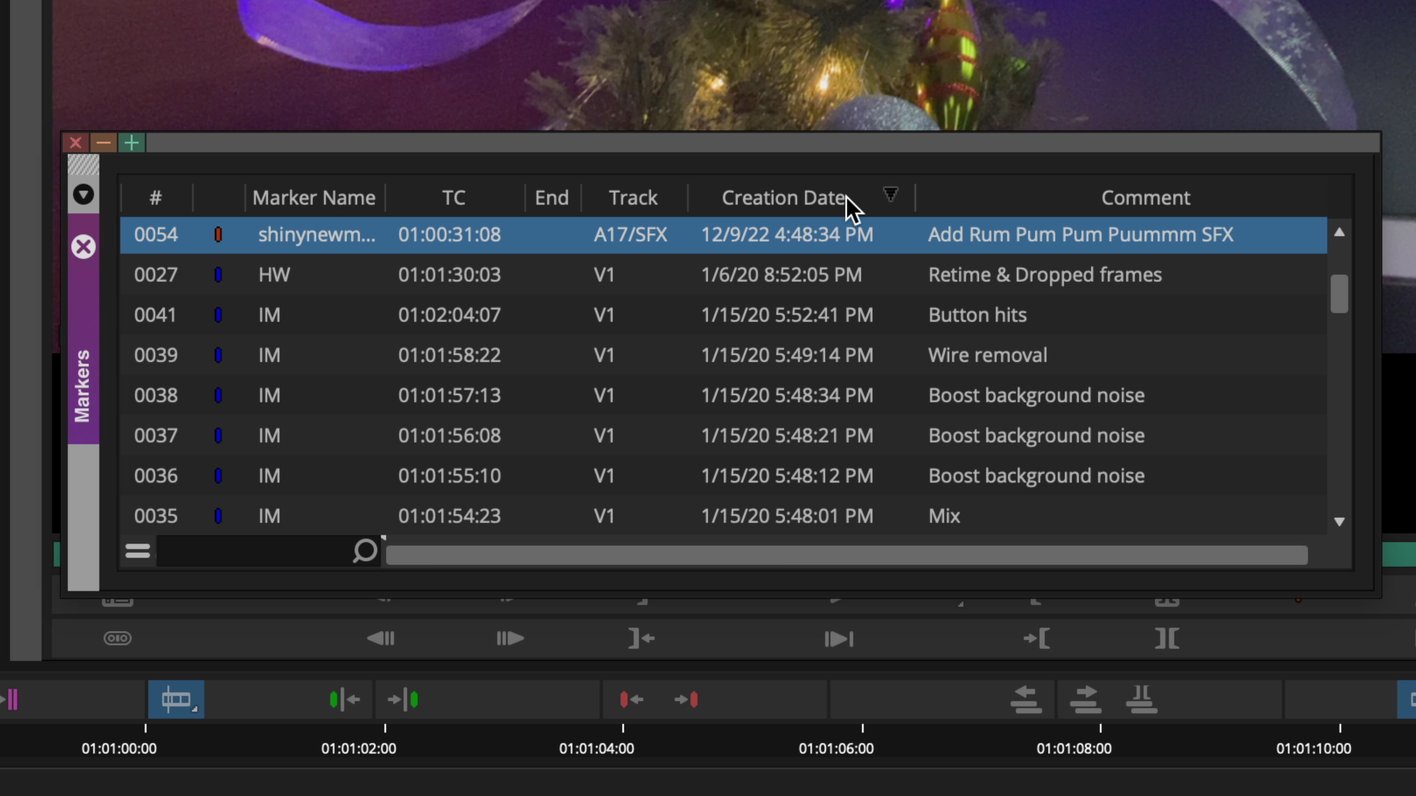Toggle the highlighted segment mode timeline button
This screenshot has height=796, width=1416.
click(x=176, y=699)
